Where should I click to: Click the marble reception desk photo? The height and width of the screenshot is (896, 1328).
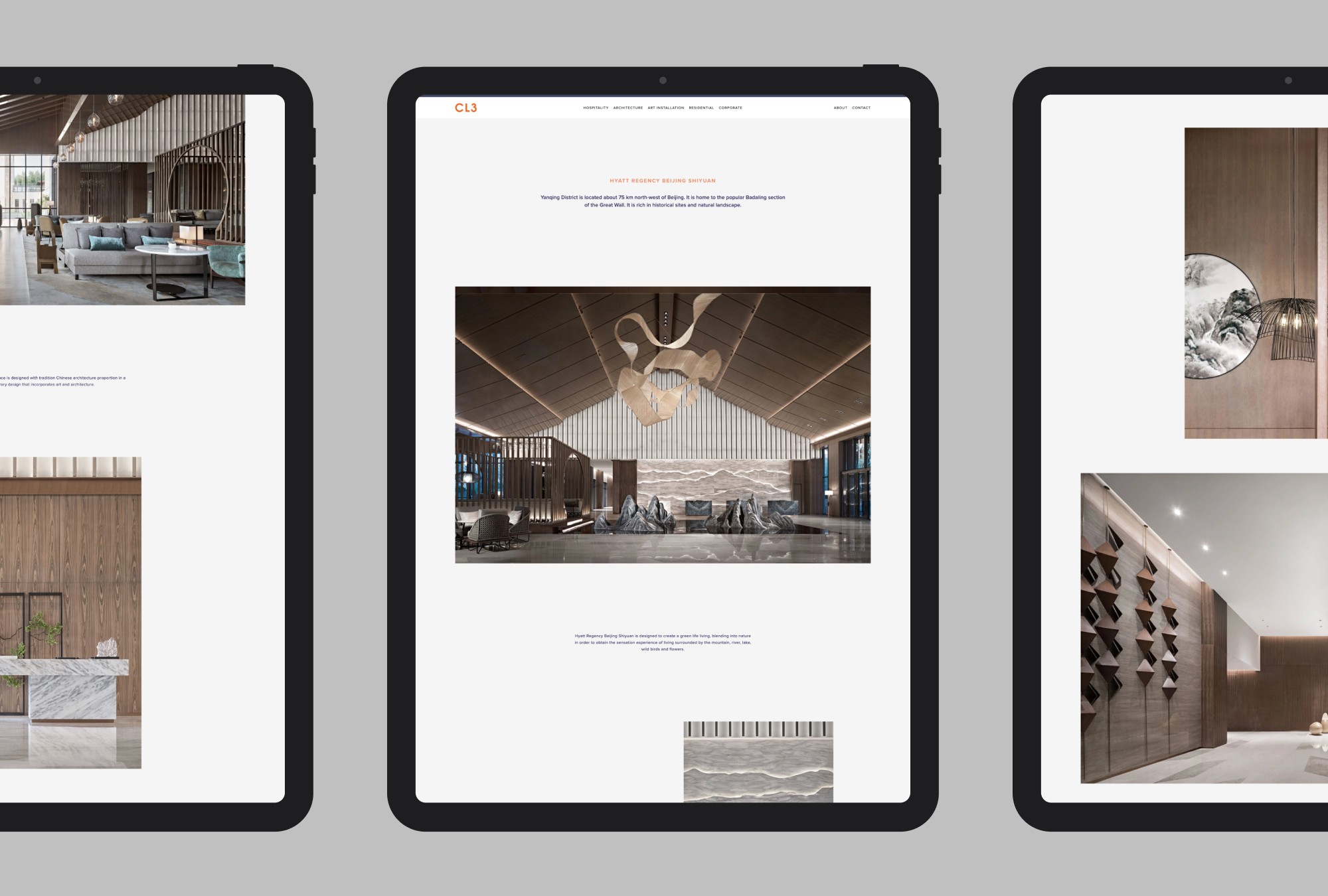(70, 612)
